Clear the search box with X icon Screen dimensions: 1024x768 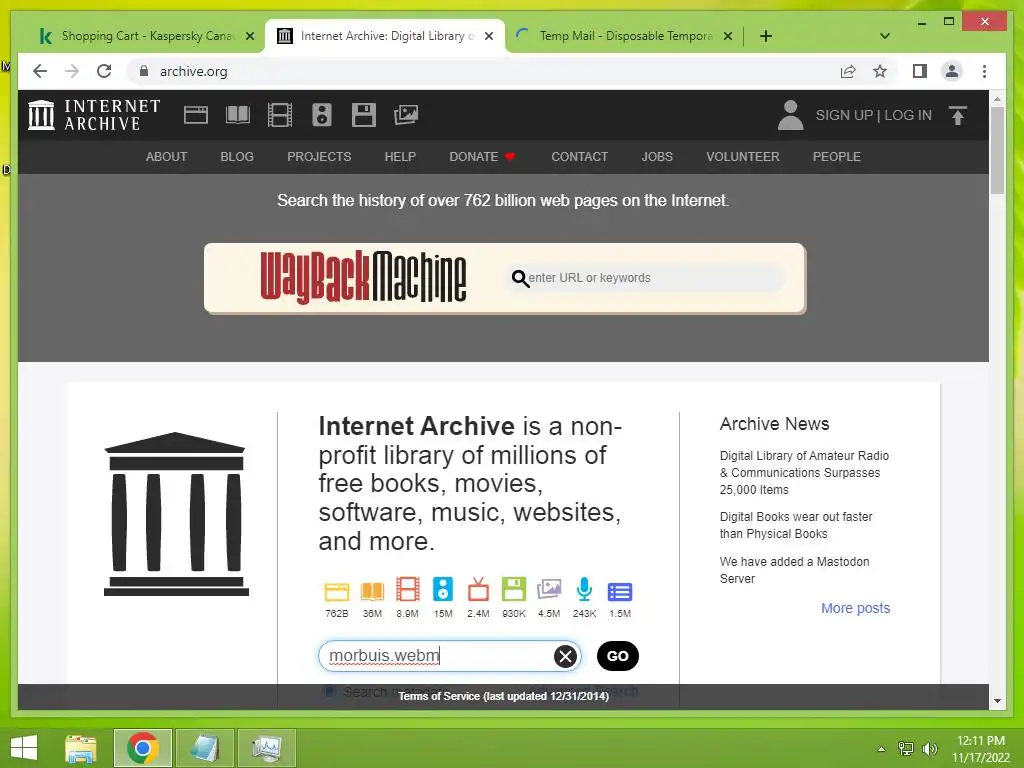(566, 656)
